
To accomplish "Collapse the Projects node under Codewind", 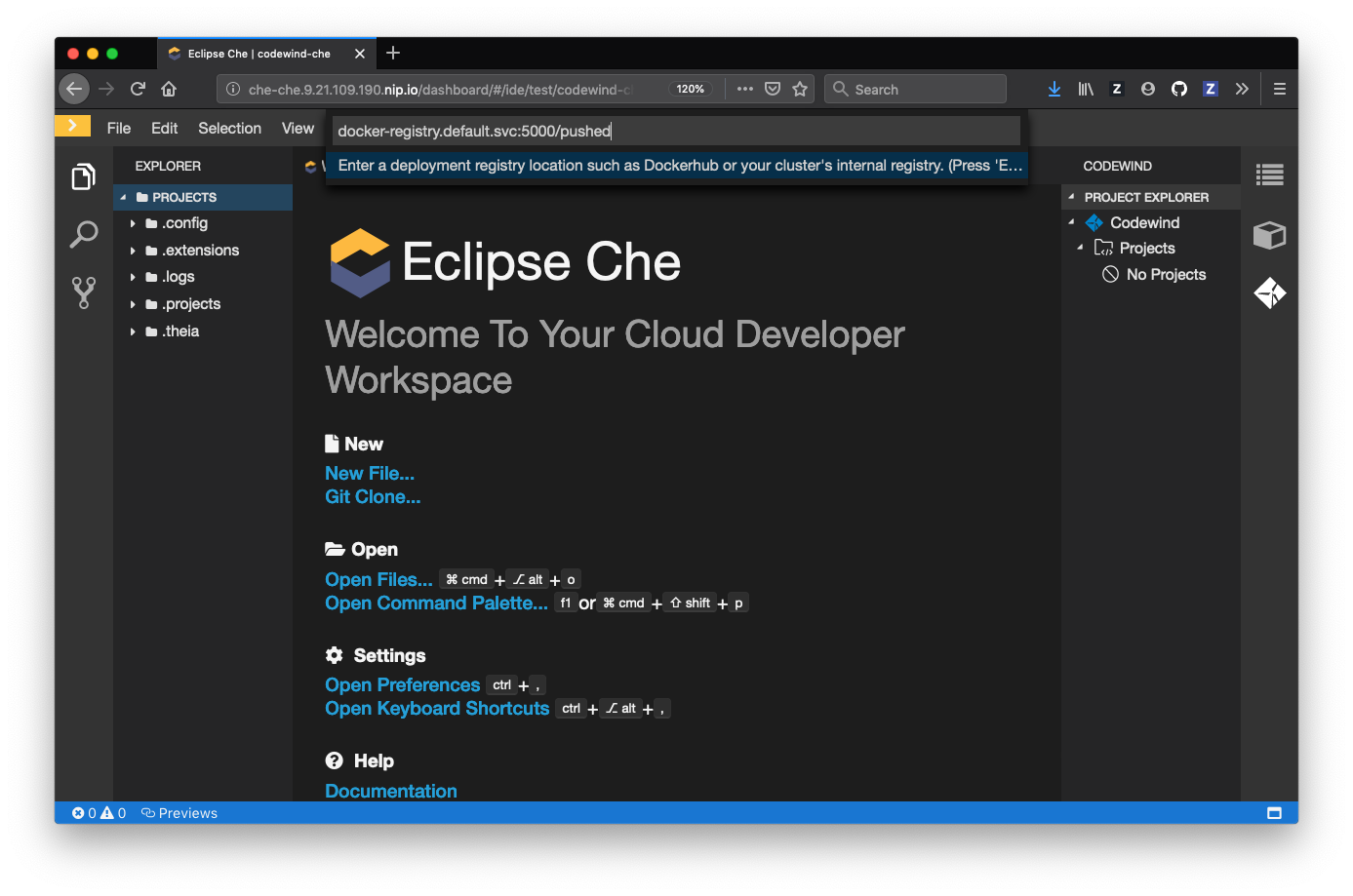I will point(1080,248).
